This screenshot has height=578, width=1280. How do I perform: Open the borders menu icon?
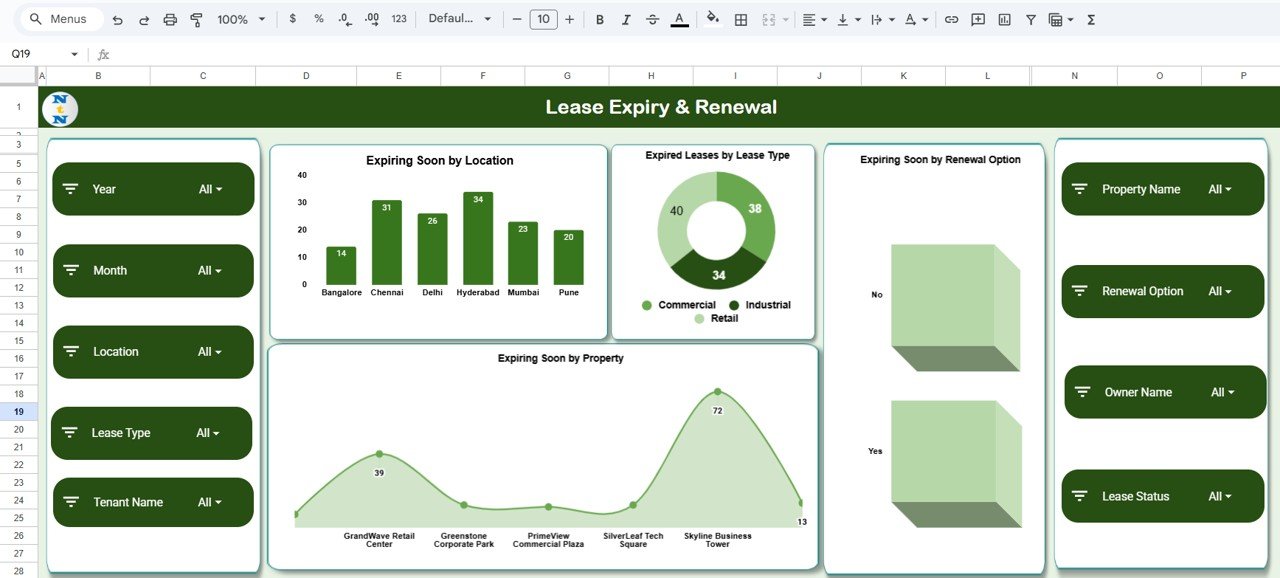741,19
